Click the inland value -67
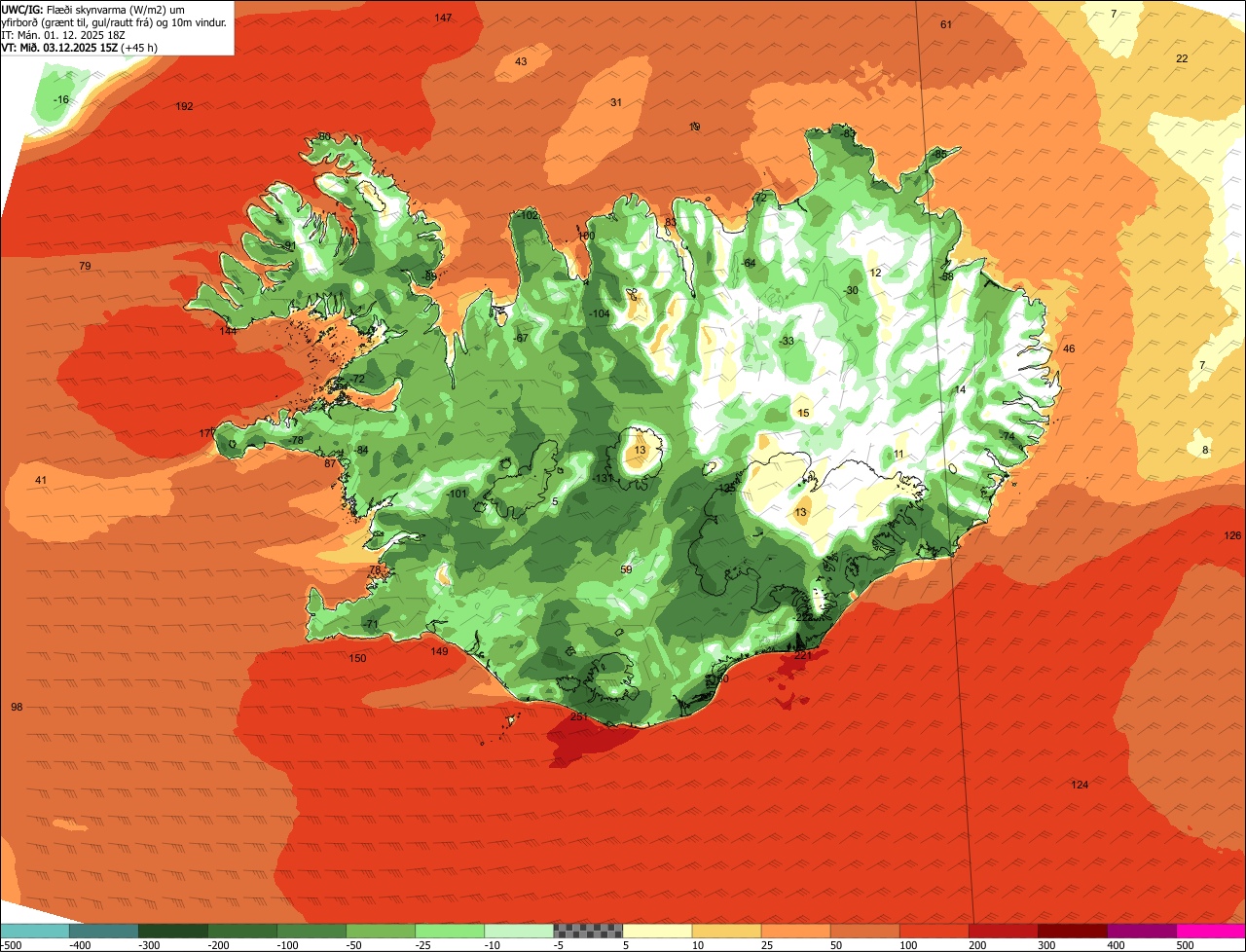 (521, 338)
